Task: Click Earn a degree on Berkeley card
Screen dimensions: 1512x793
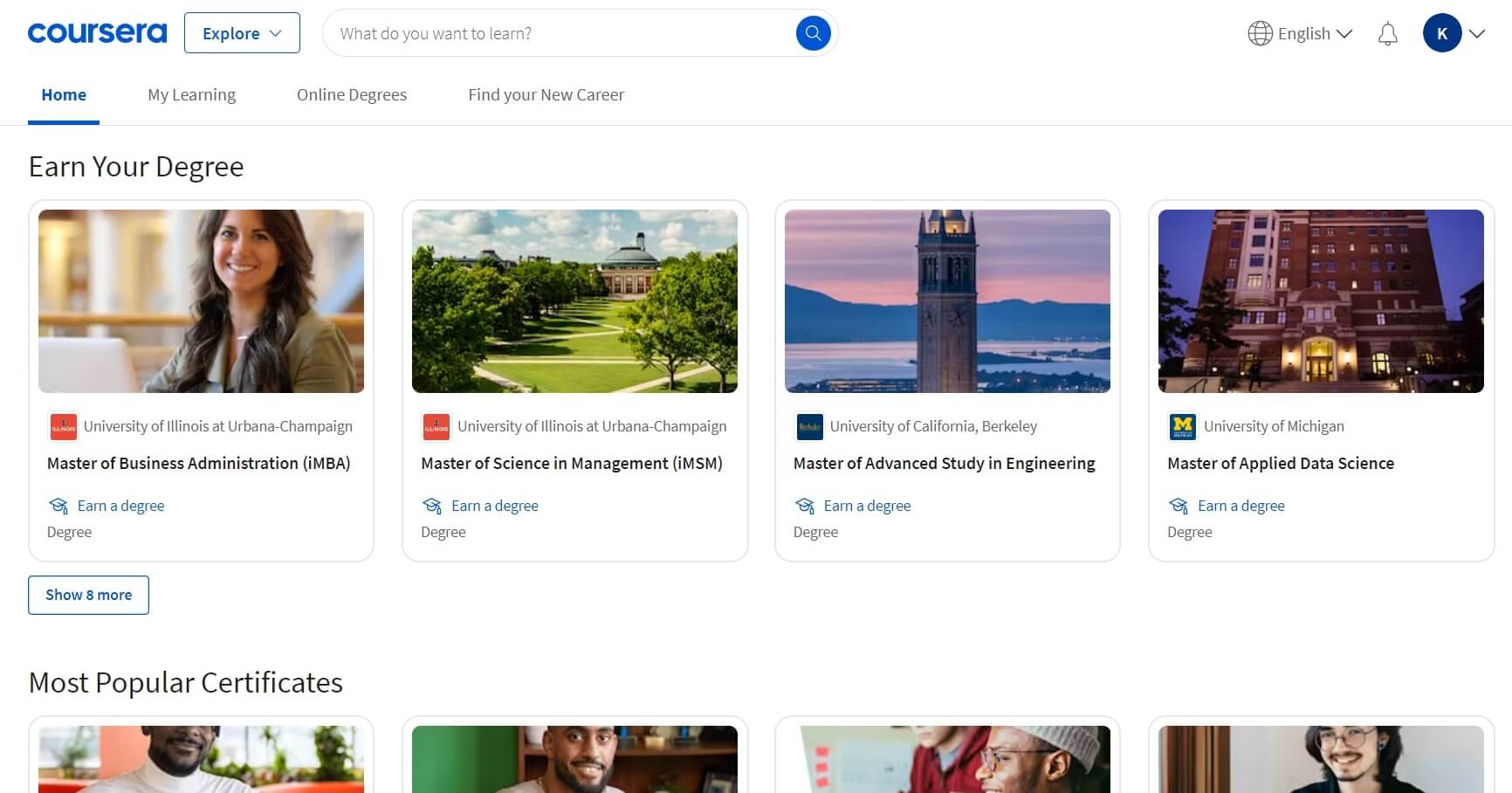Action: (867, 506)
